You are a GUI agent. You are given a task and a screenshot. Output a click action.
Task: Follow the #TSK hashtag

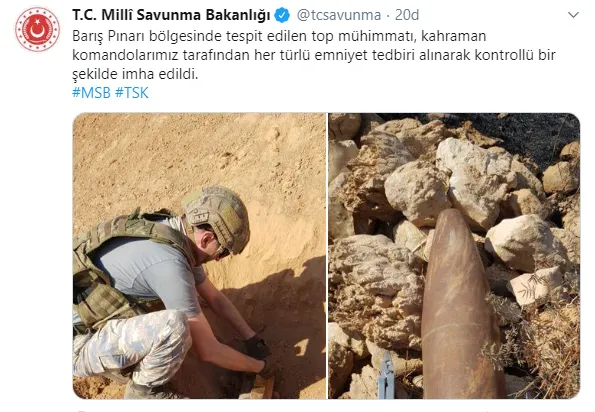click(132, 93)
